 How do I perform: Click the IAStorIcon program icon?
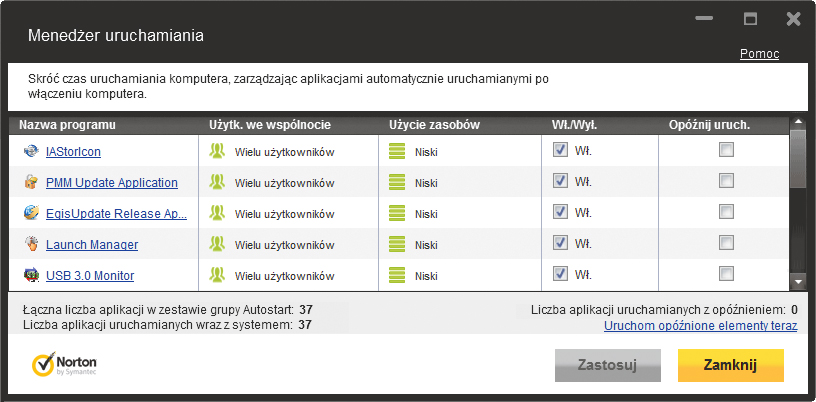[31, 152]
